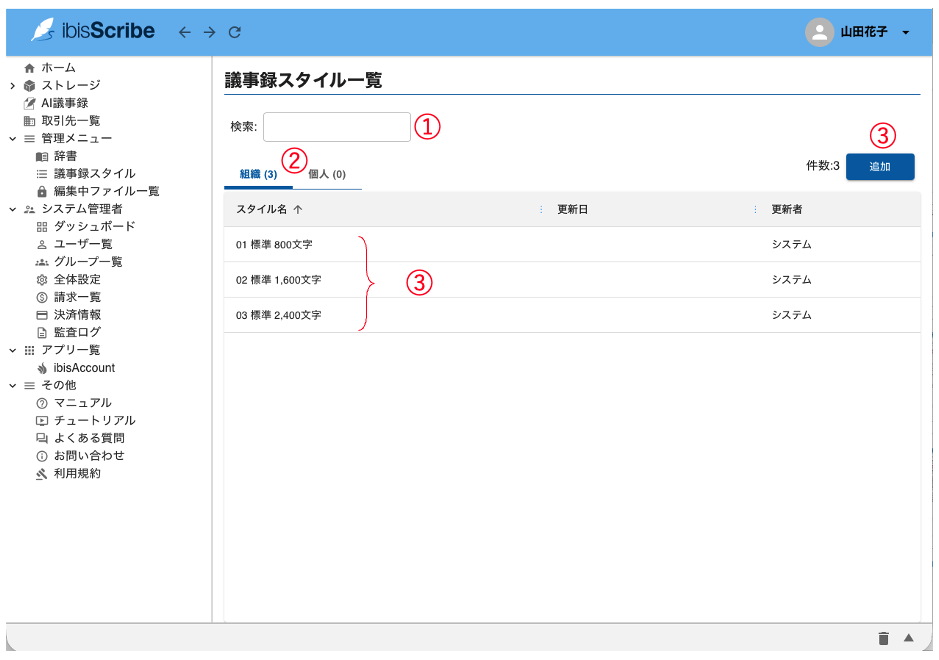Select the 組織 (3) tab
Viewport: 939px width, 660px height.
258,175
